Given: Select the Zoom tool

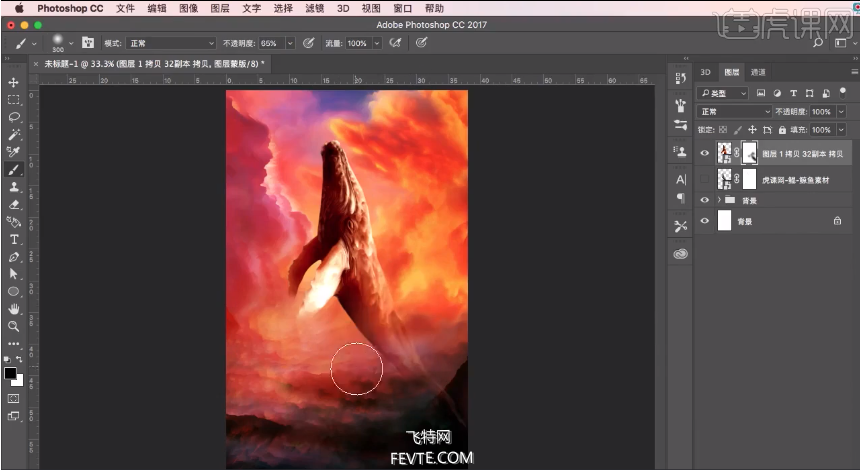Looking at the screenshot, I should click(x=14, y=326).
